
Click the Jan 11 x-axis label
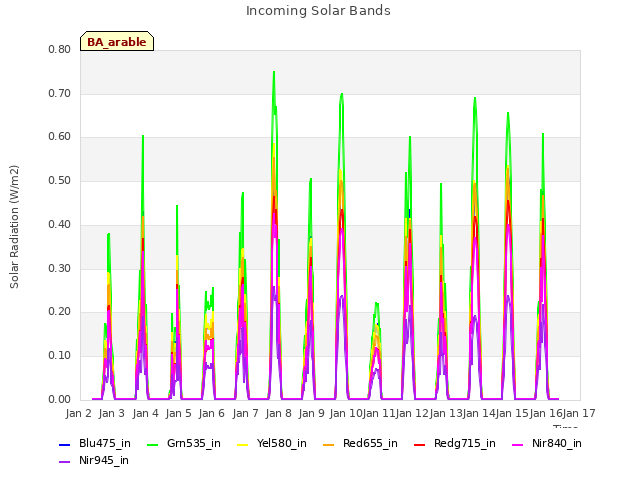click(x=379, y=413)
